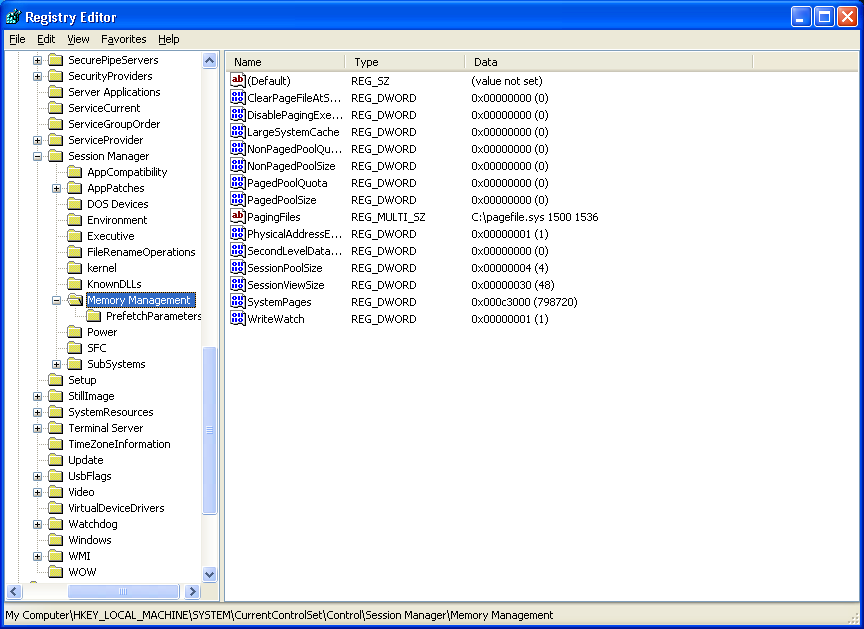
Task: Open the Favorites menu
Action: (x=123, y=39)
